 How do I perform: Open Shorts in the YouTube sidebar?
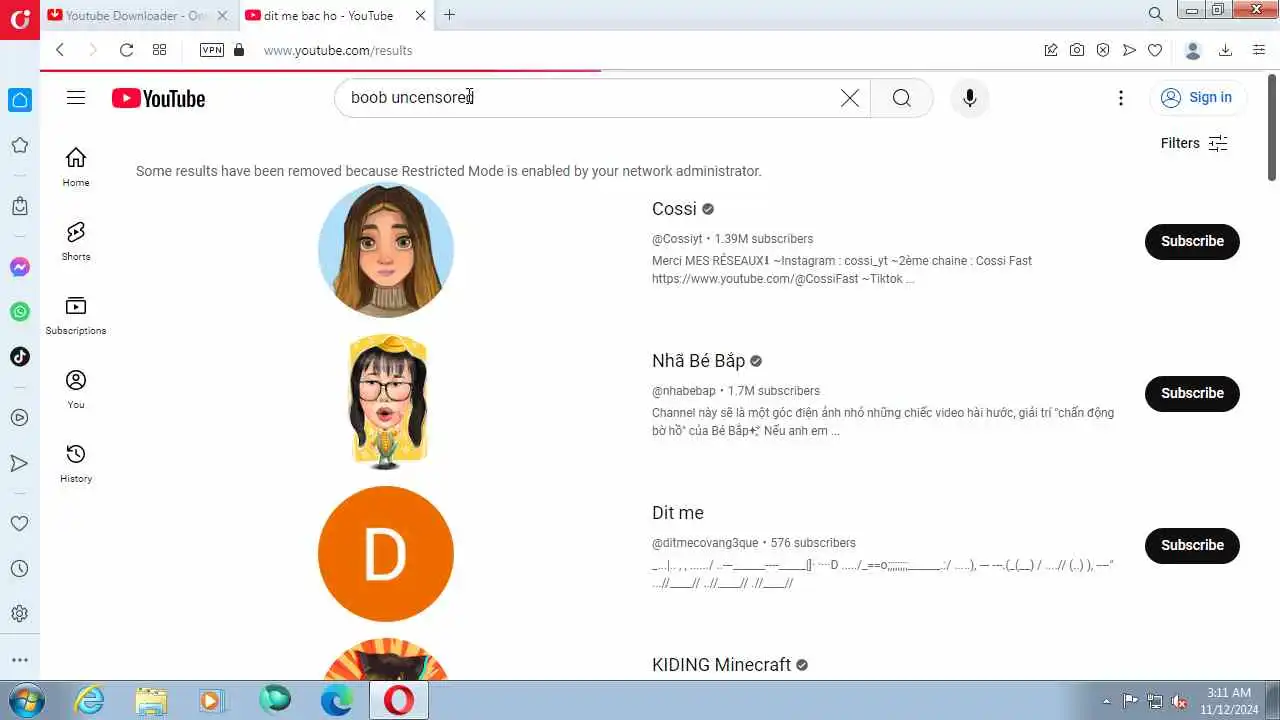(x=76, y=240)
